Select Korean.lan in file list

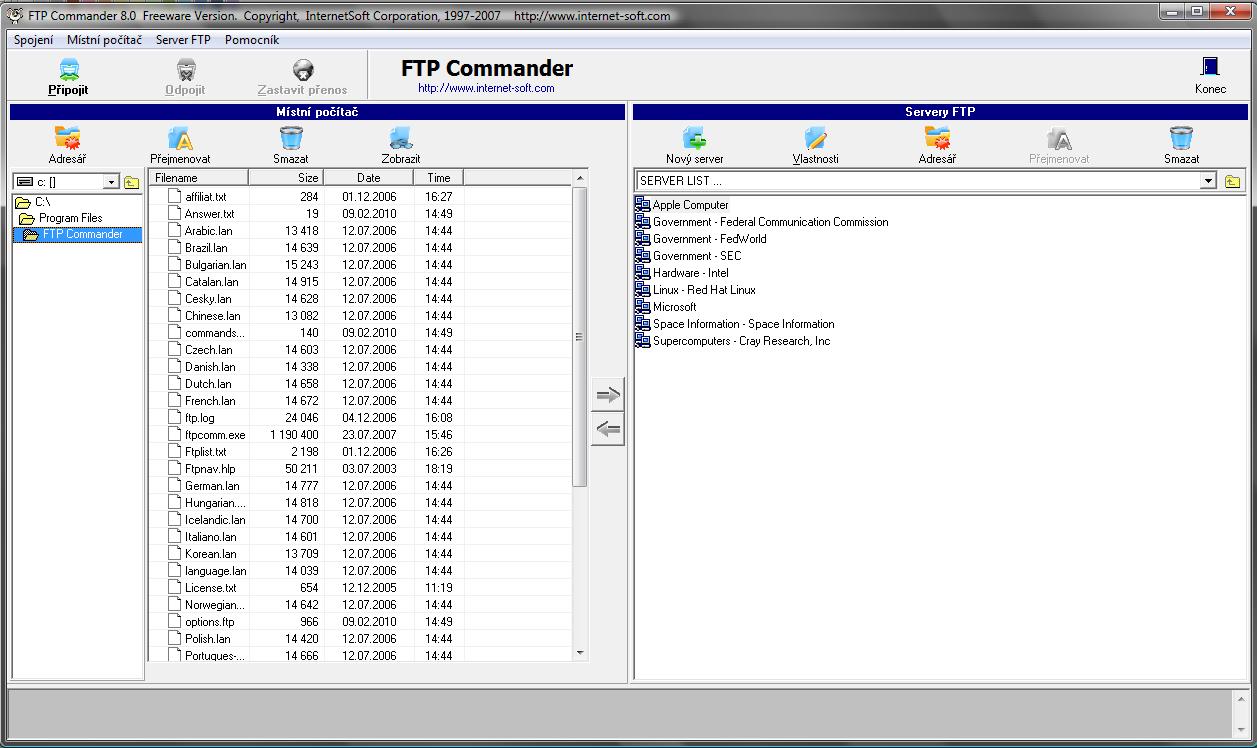click(x=210, y=554)
